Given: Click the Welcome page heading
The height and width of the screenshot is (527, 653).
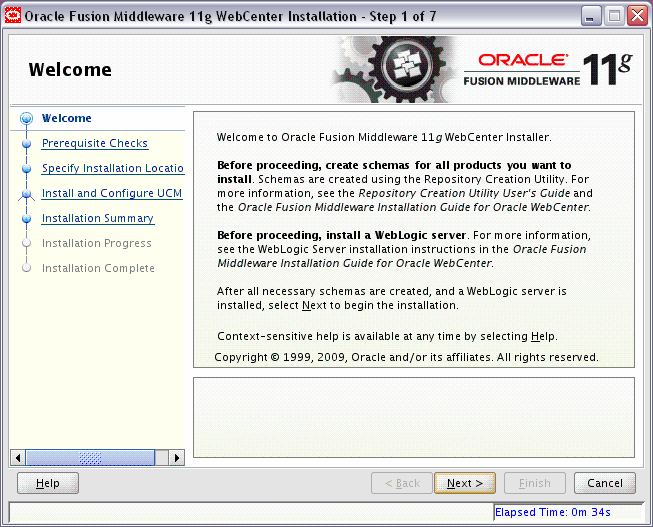Looking at the screenshot, I should click(70, 70).
